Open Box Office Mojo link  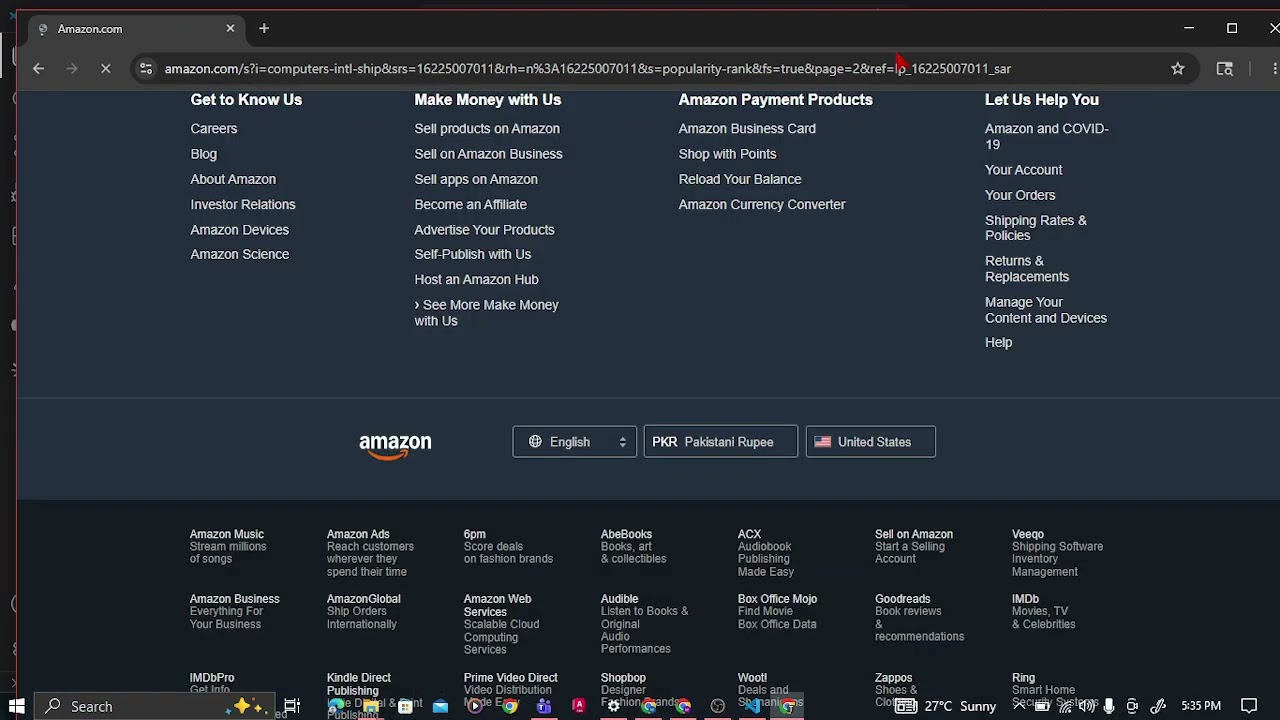click(777, 611)
